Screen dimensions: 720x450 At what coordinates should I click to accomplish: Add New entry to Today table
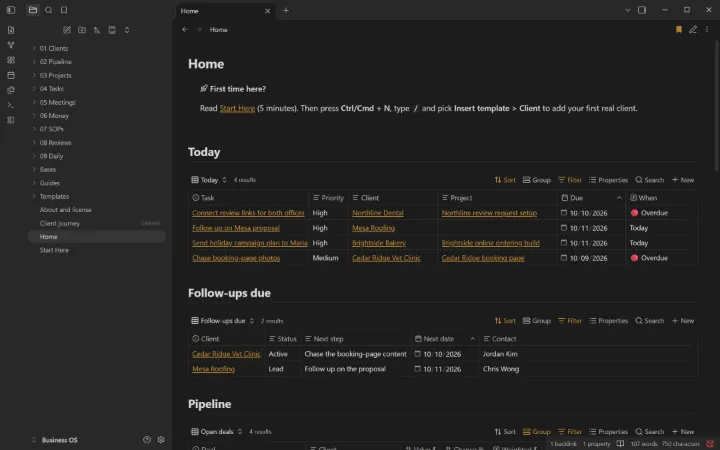(x=683, y=180)
